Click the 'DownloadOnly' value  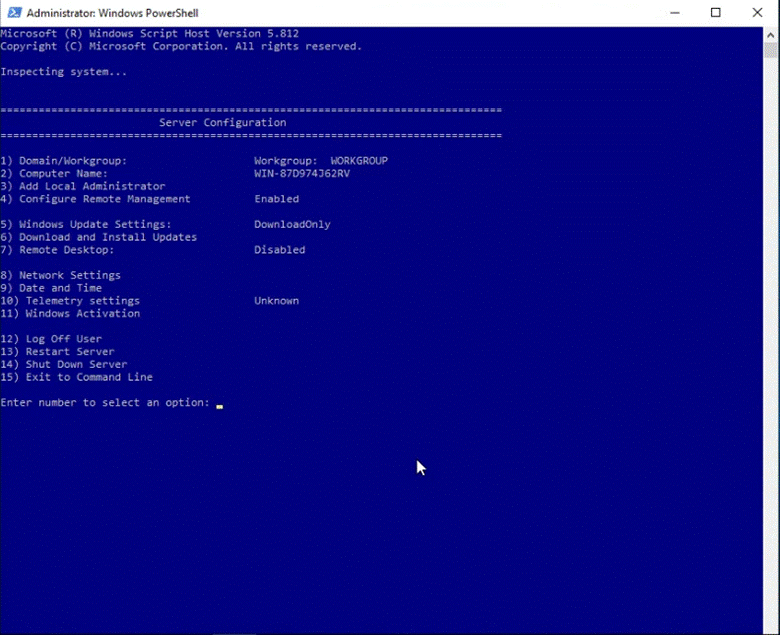tap(292, 224)
